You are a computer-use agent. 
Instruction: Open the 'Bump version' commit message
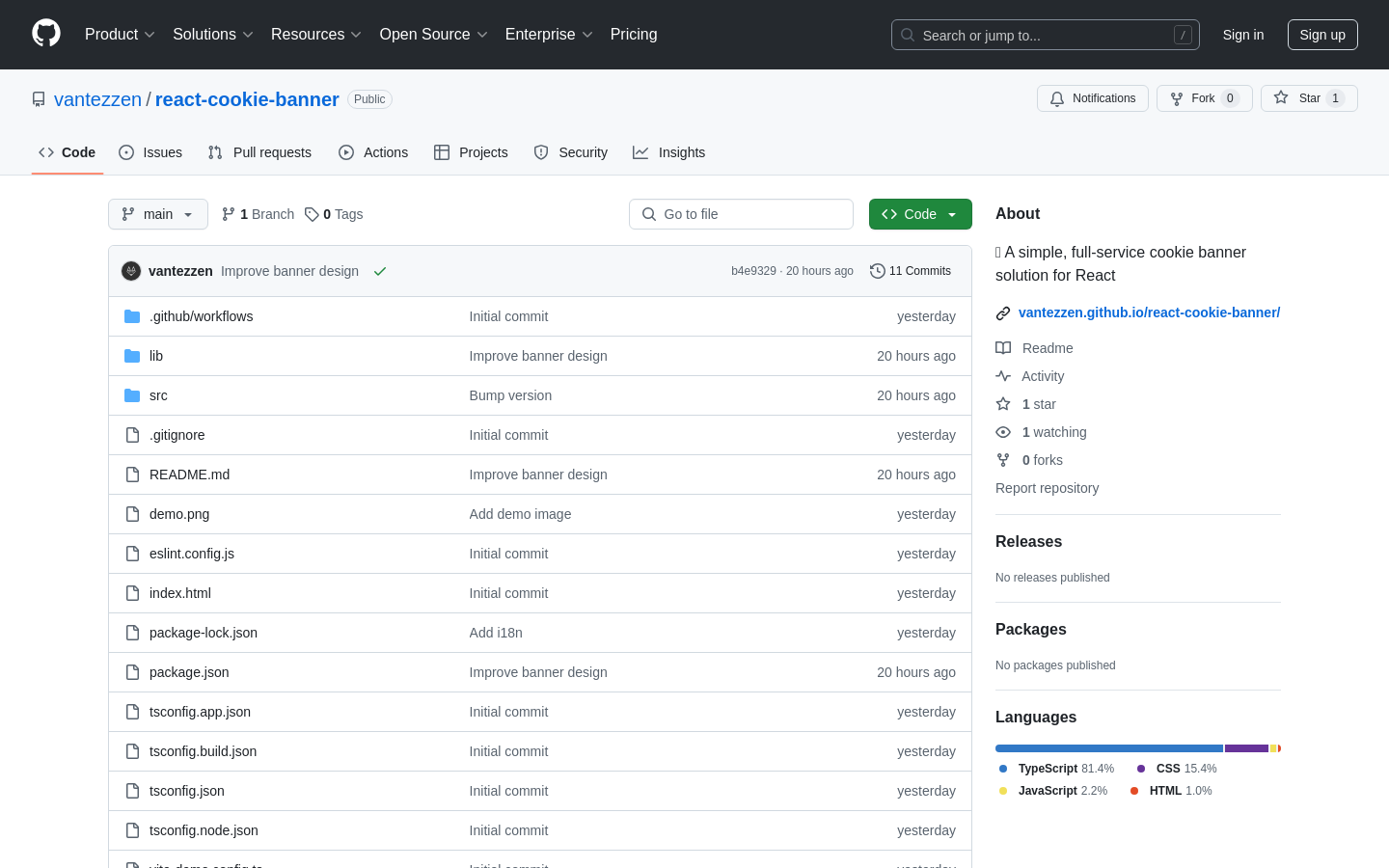click(510, 395)
